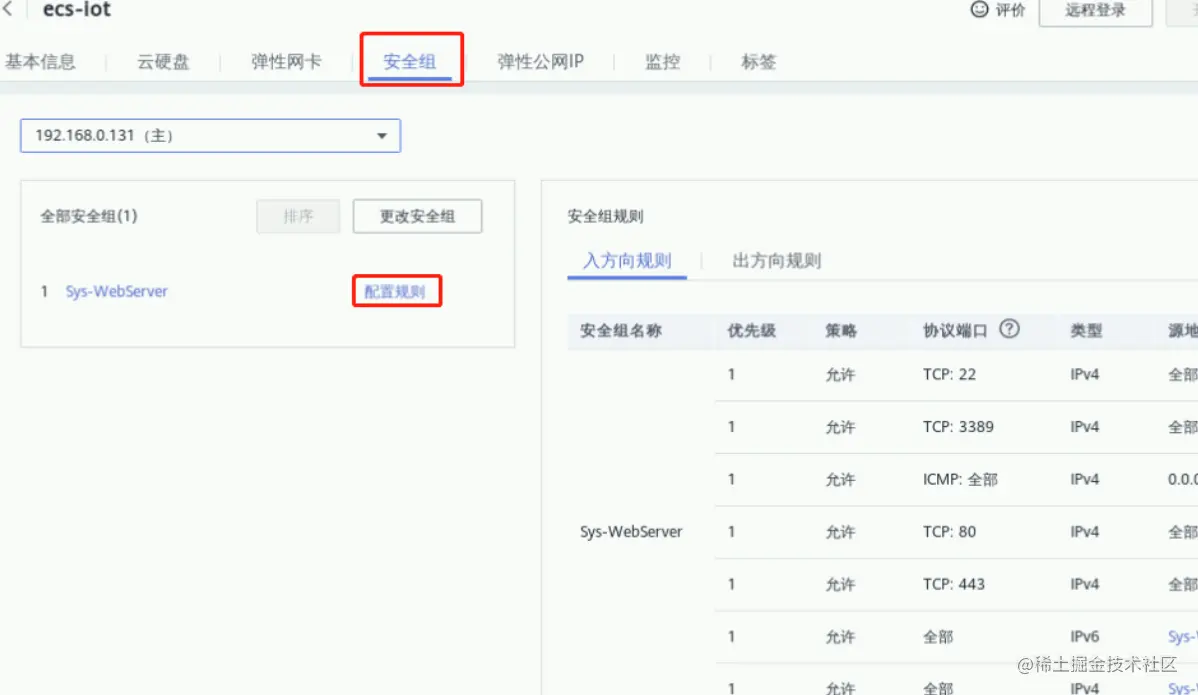Click the 更改安全组 button
The width and height of the screenshot is (1198, 695).
click(x=417, y=216)
